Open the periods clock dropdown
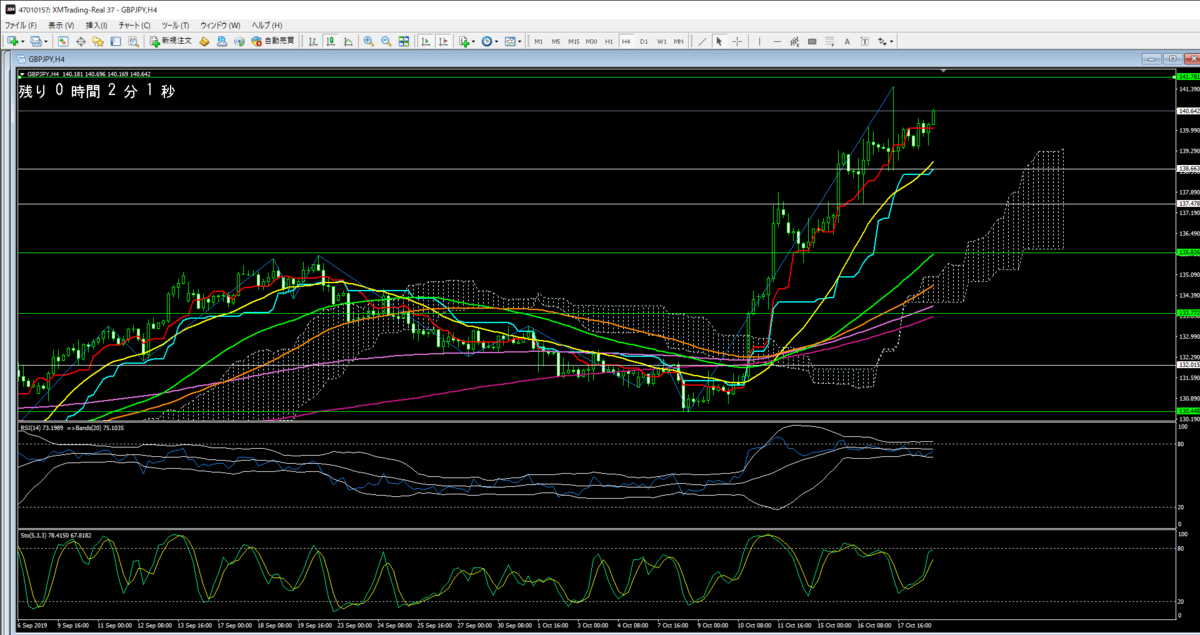The width and height of the screenshot is (1200, 635). tap(490, 41)
